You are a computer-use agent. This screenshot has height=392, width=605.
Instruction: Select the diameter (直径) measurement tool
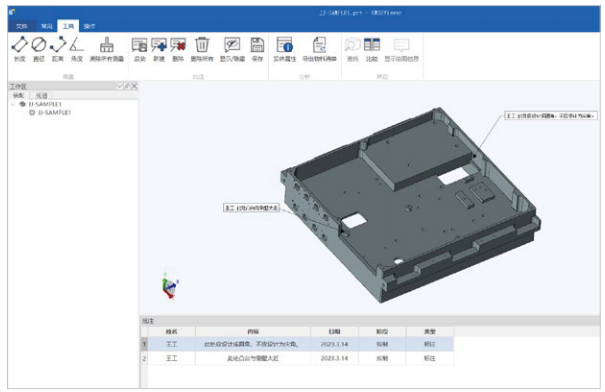(39, 49)
